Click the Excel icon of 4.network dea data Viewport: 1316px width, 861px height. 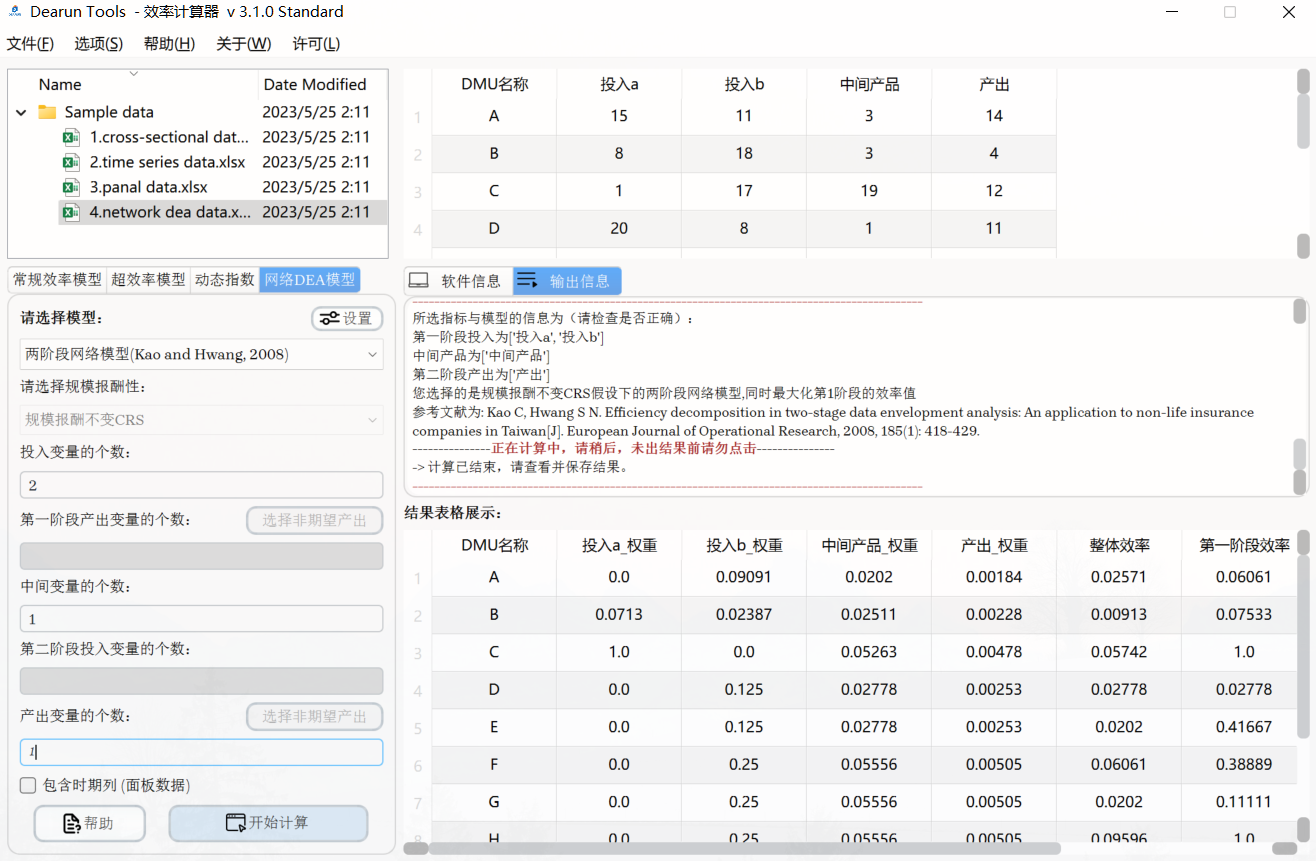point(70,212)
